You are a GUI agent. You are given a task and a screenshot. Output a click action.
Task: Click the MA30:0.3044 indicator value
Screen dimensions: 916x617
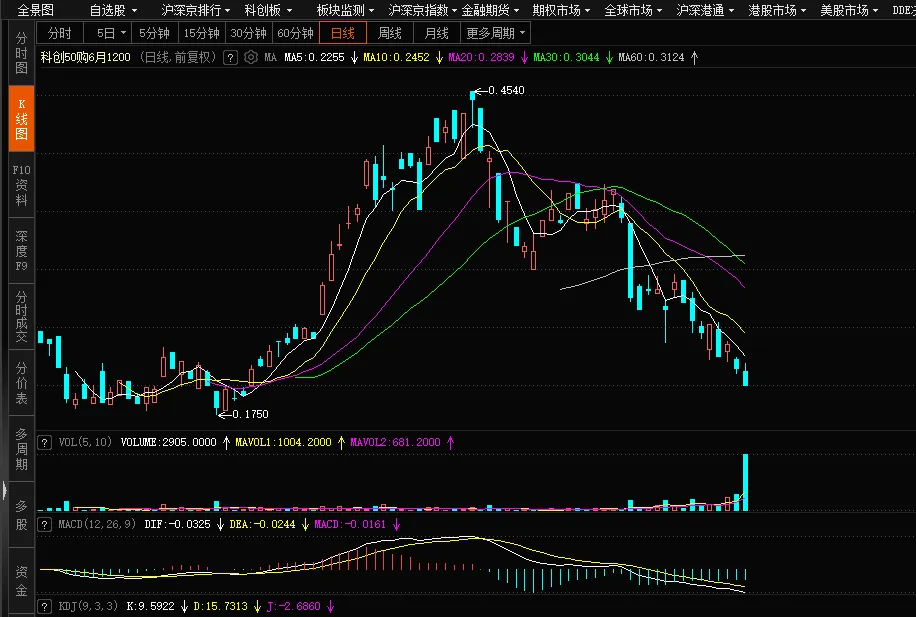point(566,57)
